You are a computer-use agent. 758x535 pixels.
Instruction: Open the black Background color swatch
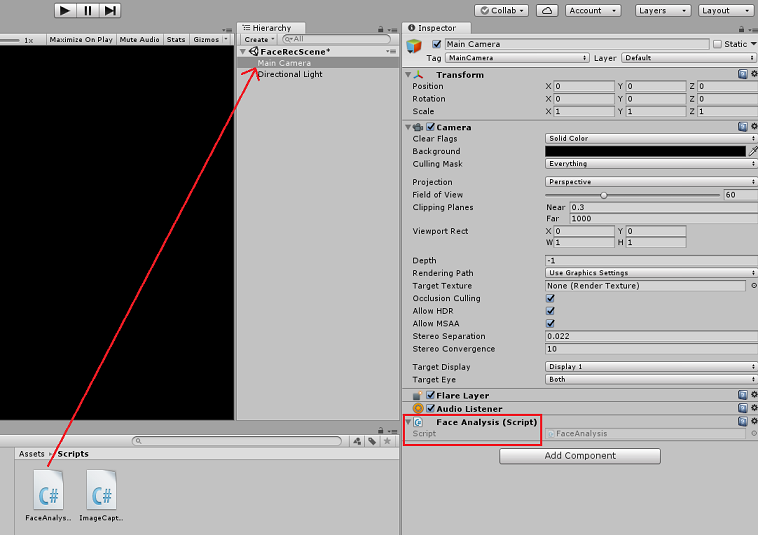pyautogui.click(x=645, y=151)
